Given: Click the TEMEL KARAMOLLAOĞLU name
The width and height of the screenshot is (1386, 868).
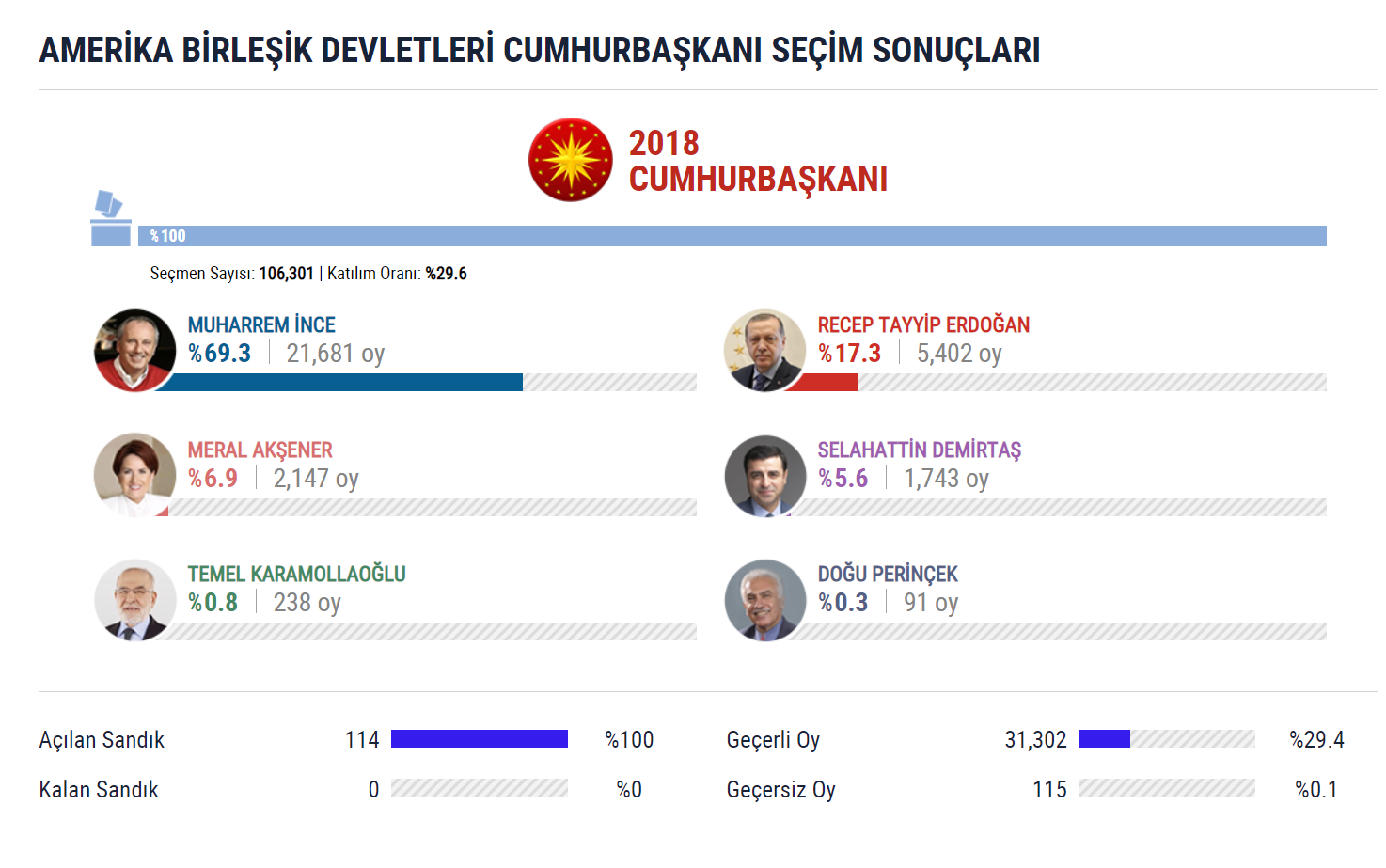Looking at the screenshot, I should point(296,575).
